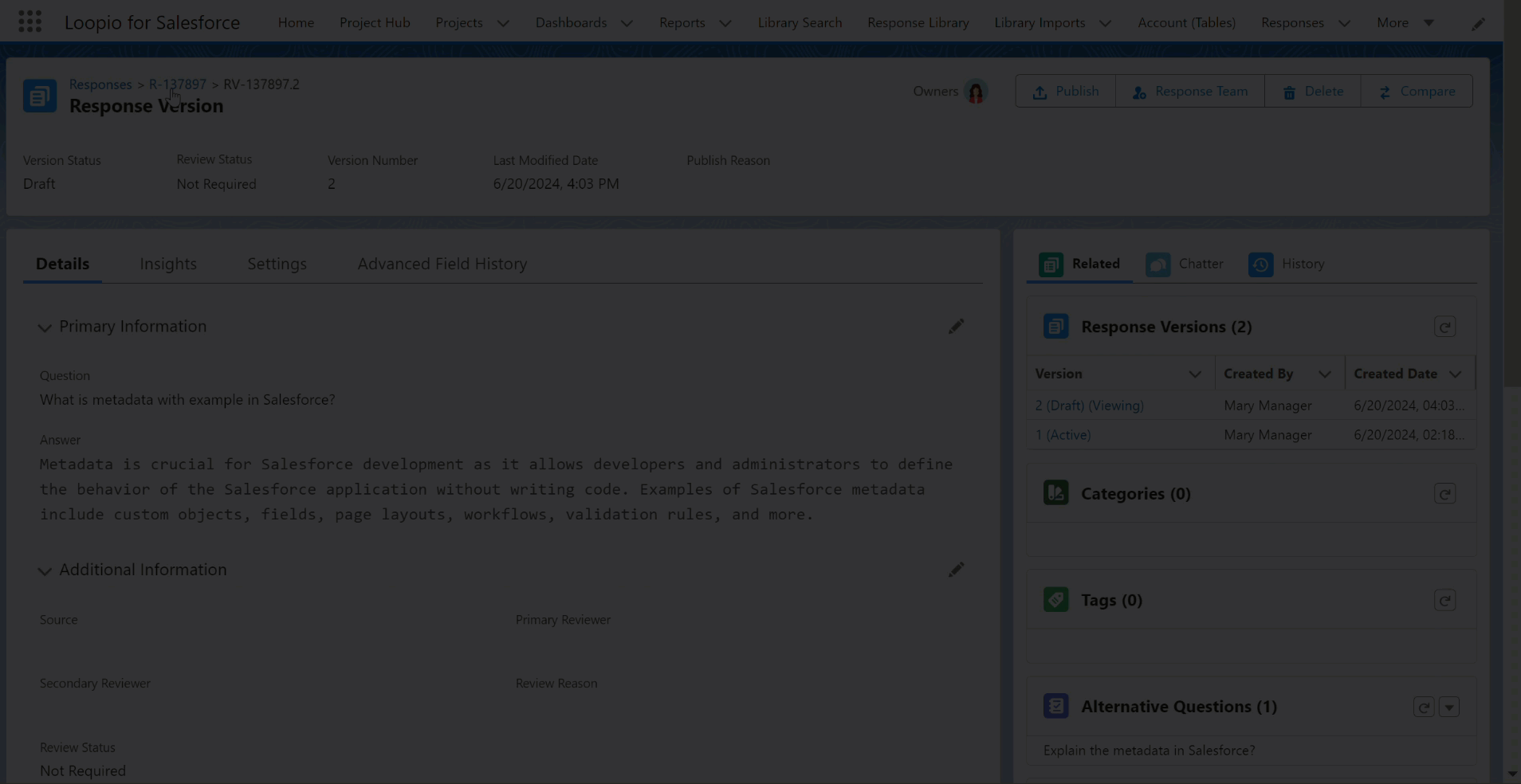The image size is (1521, 784).
Task: Click the '6/20/2024, 4:03 PM' value
Action: tap(556, 184)
